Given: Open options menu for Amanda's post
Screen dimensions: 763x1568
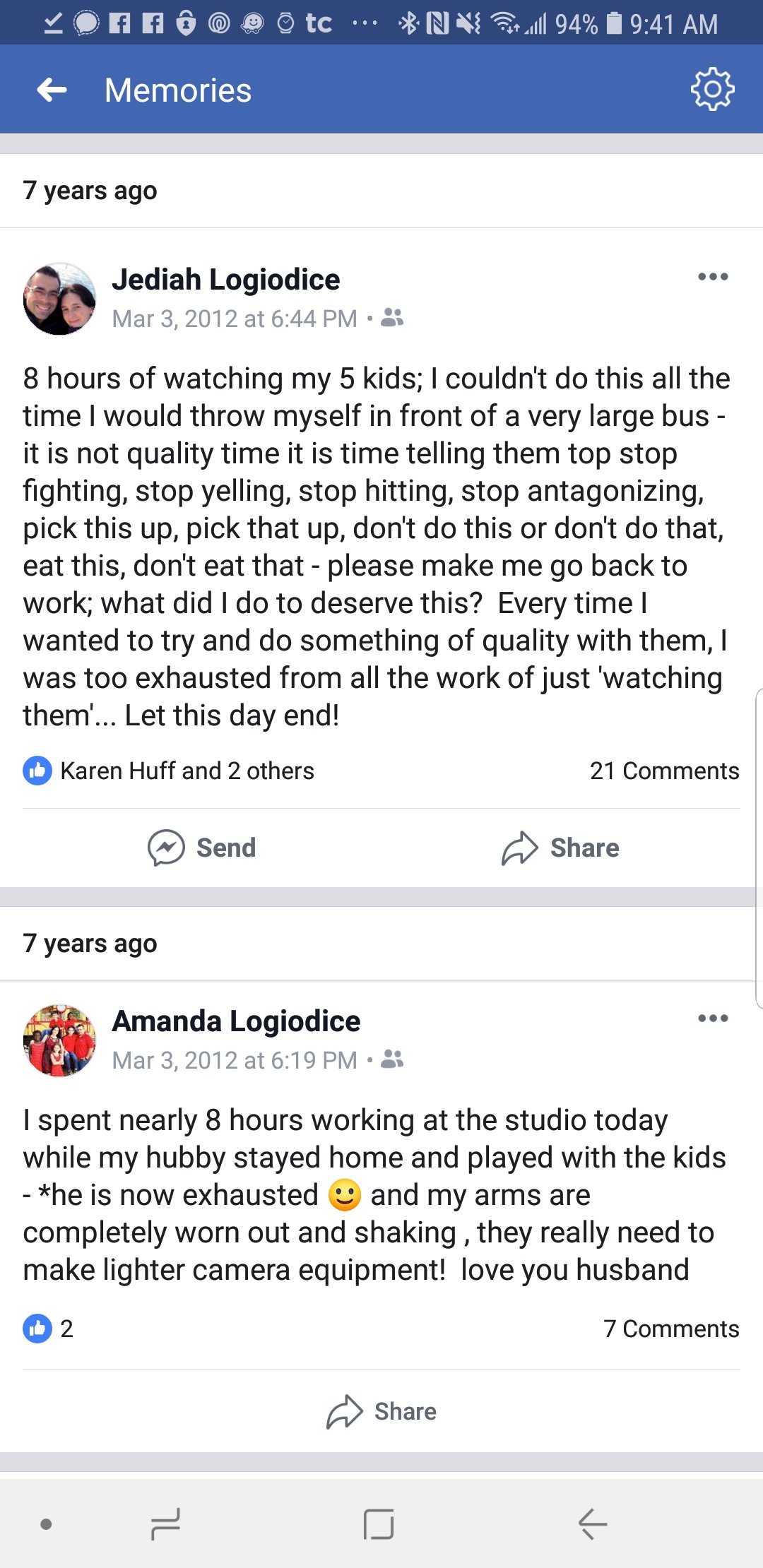Looking at the screenshot, I should (713, 1018).
